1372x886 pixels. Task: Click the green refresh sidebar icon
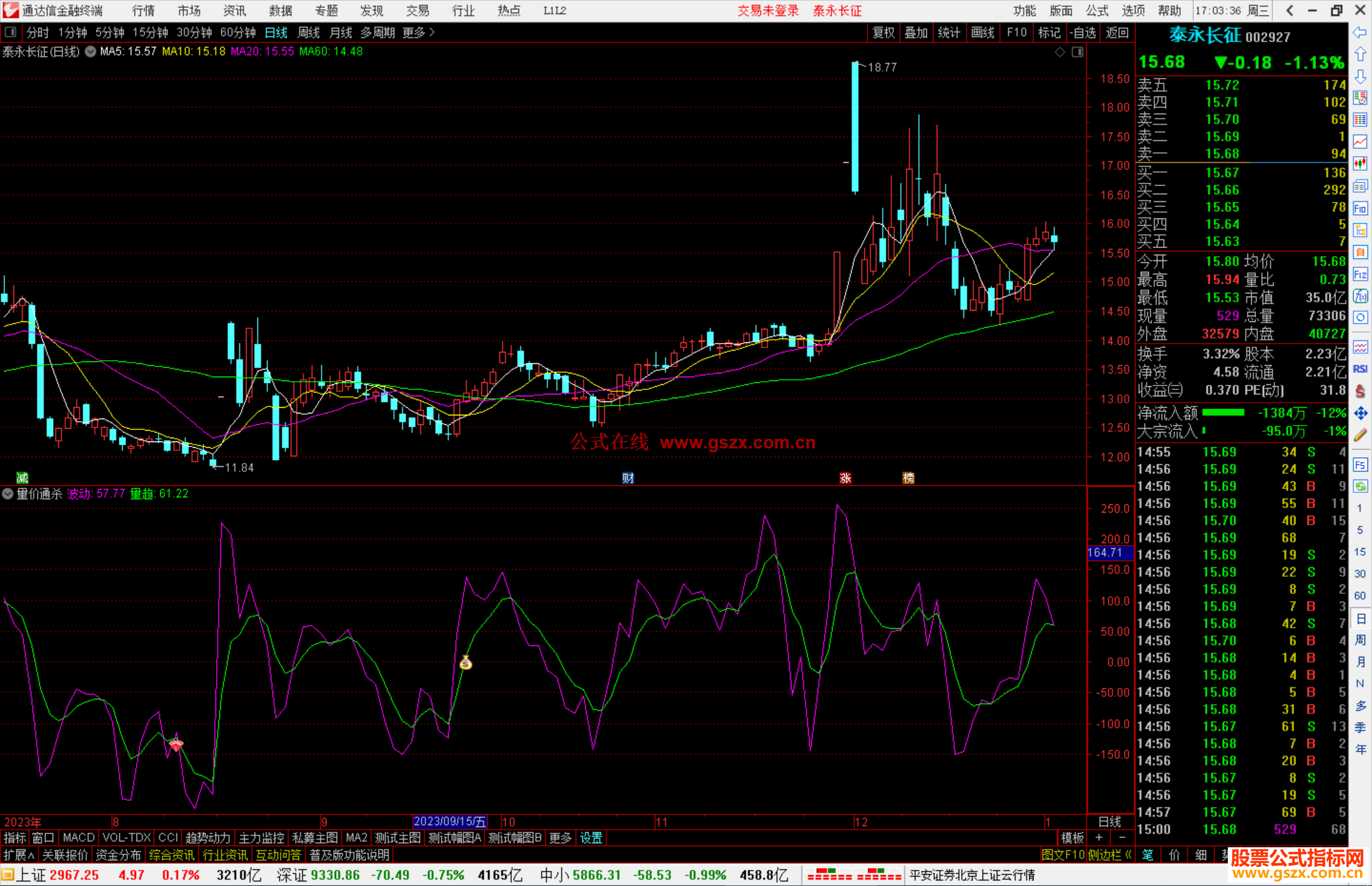pos(1360,487)
